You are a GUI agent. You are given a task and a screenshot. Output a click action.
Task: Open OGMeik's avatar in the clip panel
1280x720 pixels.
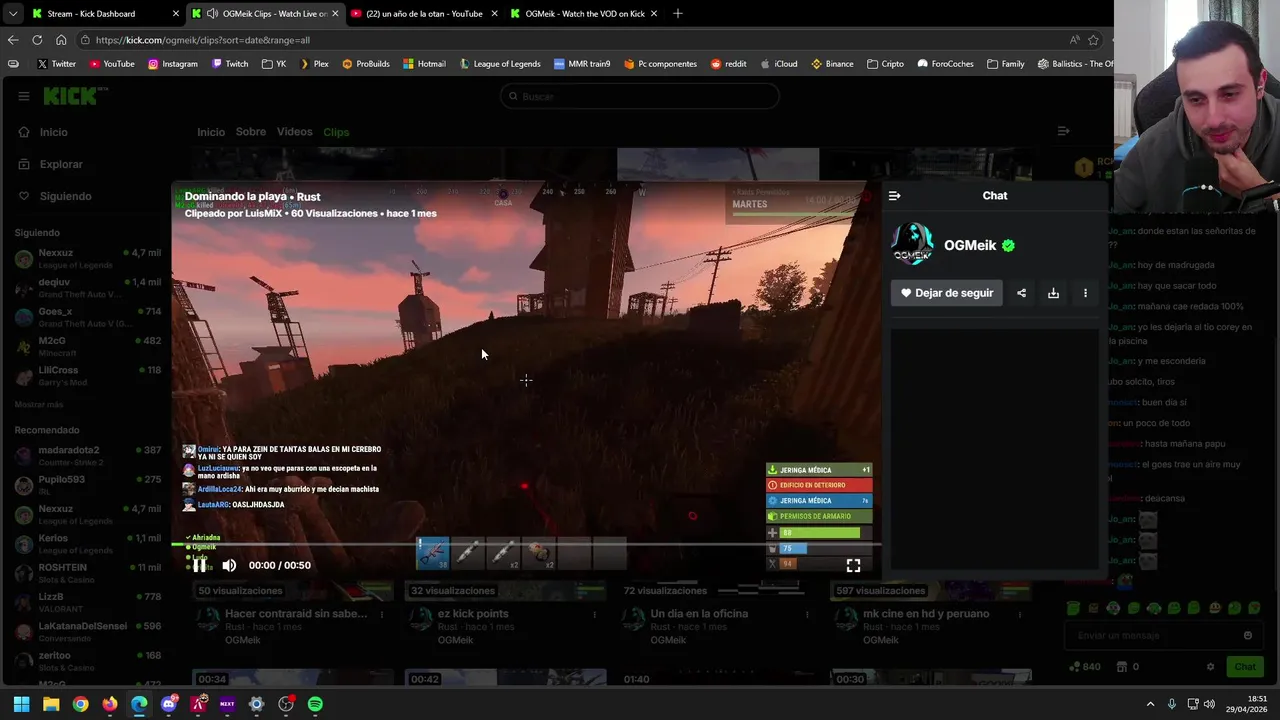[x=912, y=245]
